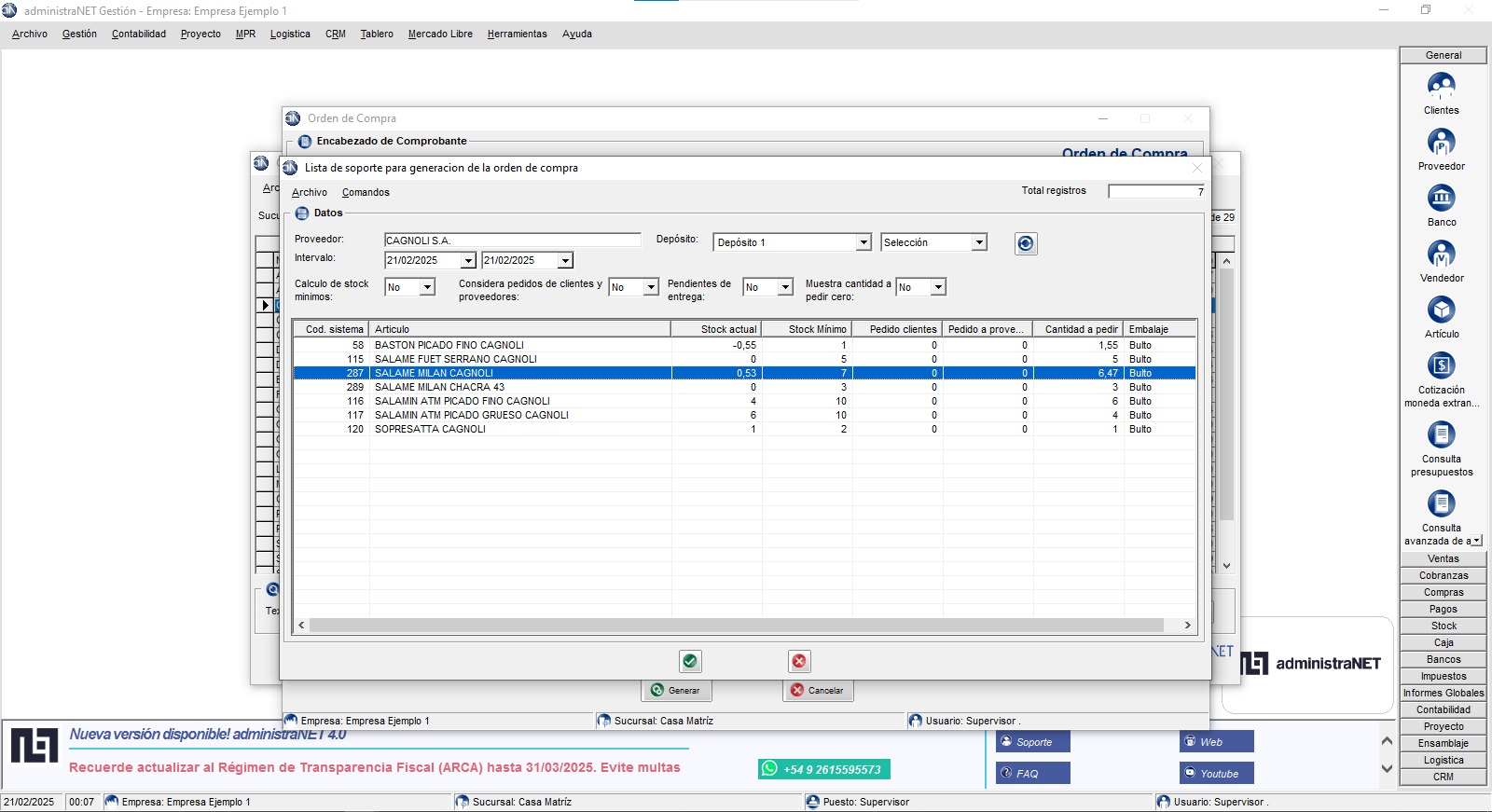Click the Generar button

[x=676, y=691]
